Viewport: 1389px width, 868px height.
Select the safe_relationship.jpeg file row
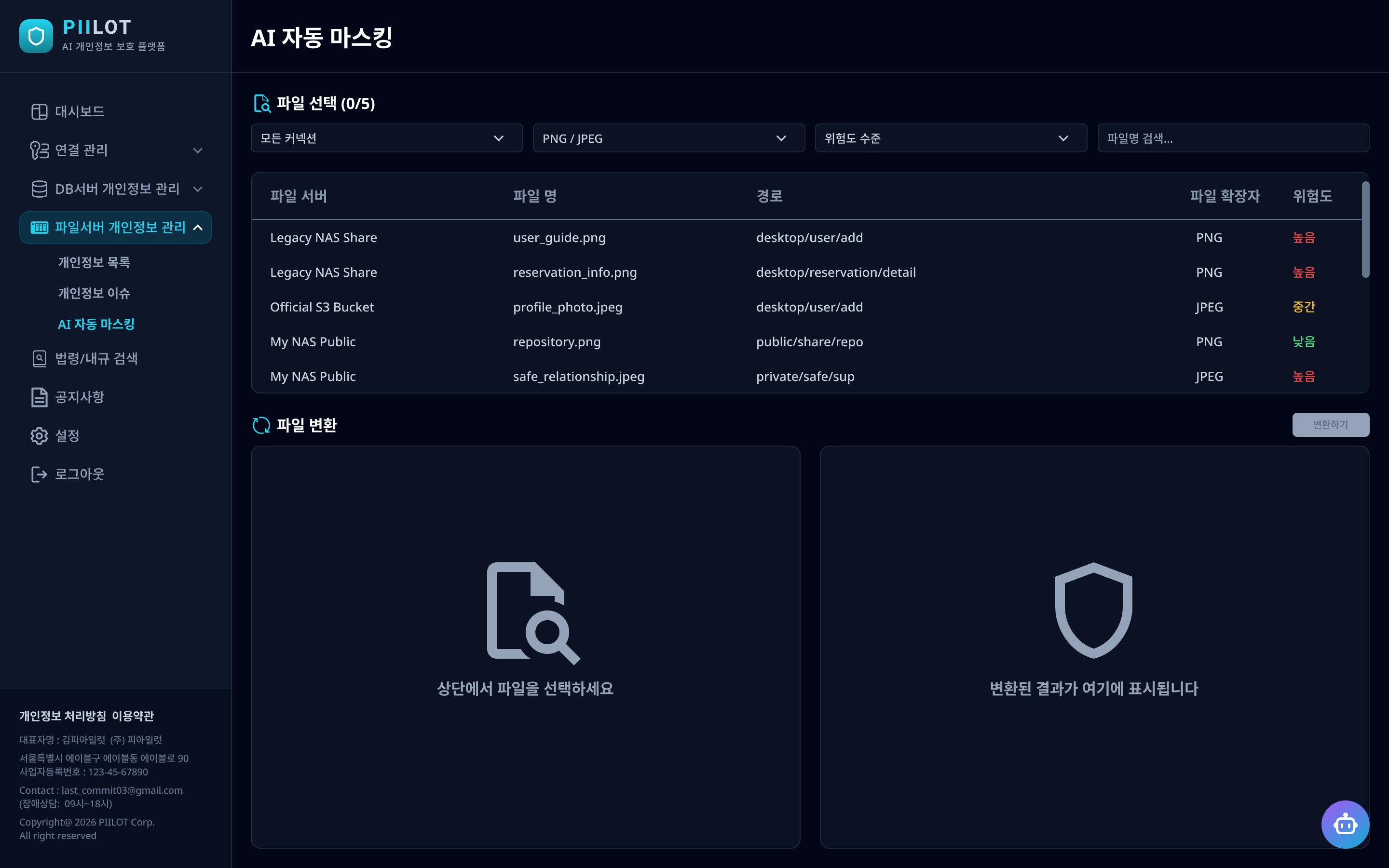coord(806,377)
